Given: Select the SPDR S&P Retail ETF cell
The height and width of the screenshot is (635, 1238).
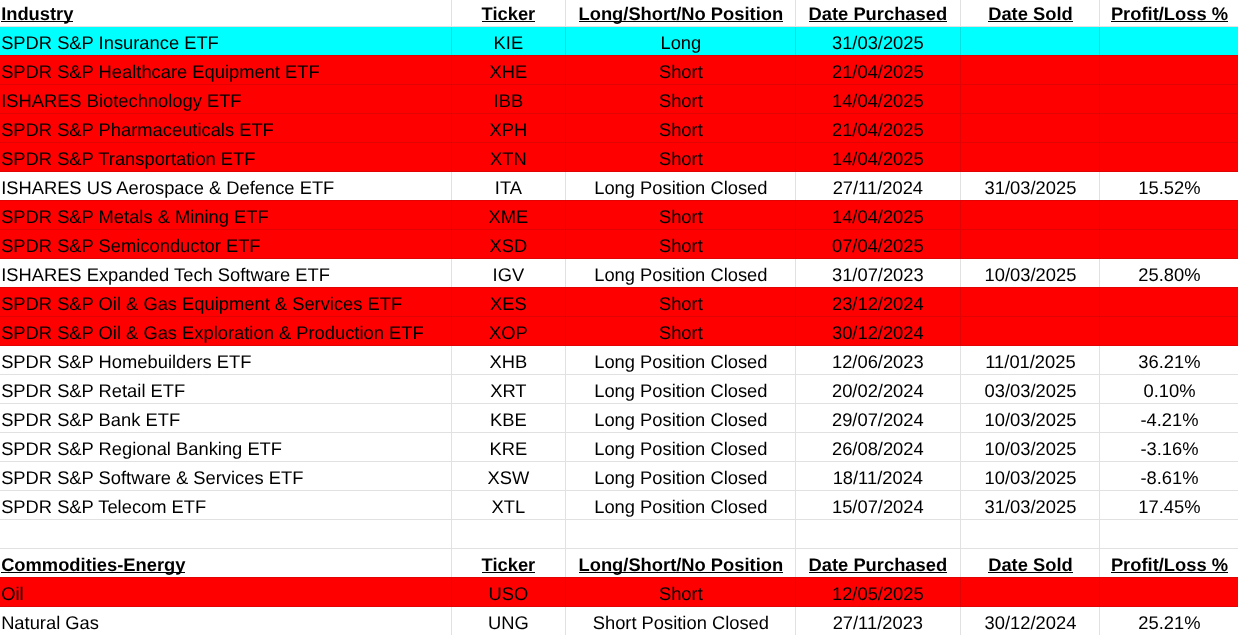Looking at the screenshot, I should tap(93, 391).
